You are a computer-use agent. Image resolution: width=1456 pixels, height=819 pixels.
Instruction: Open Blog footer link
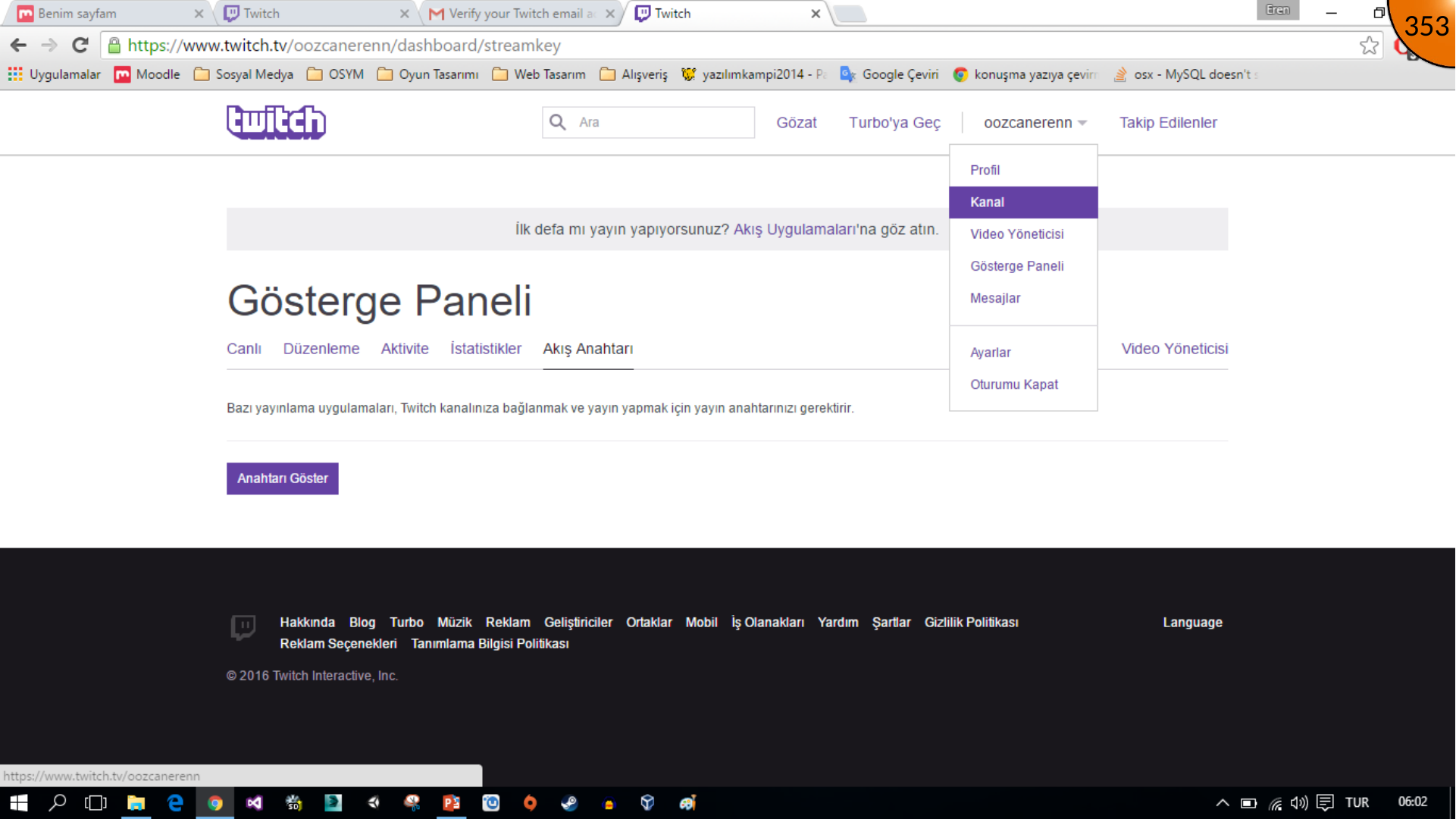(362, 623)
